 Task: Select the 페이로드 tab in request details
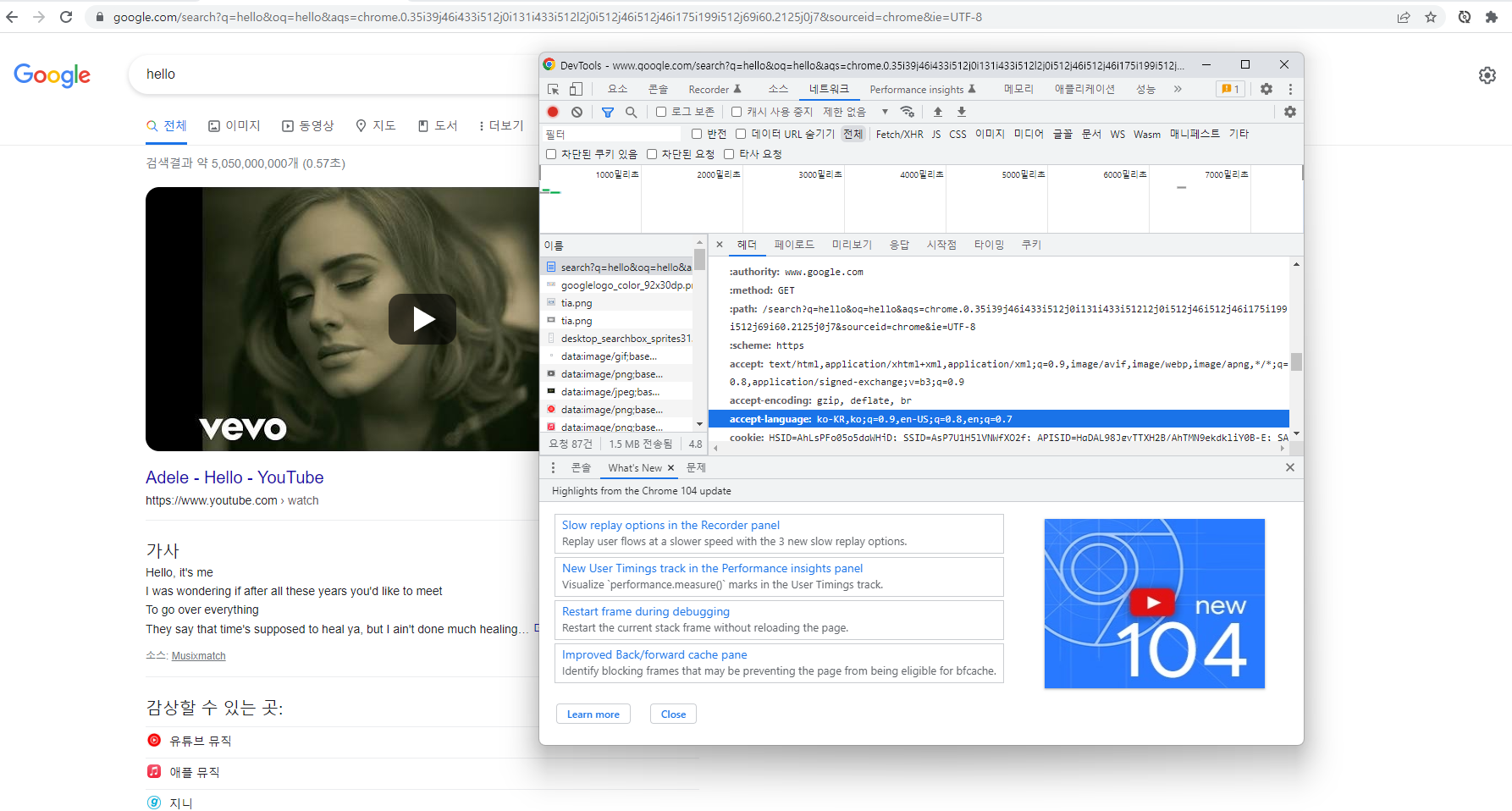tap(794, 245)
